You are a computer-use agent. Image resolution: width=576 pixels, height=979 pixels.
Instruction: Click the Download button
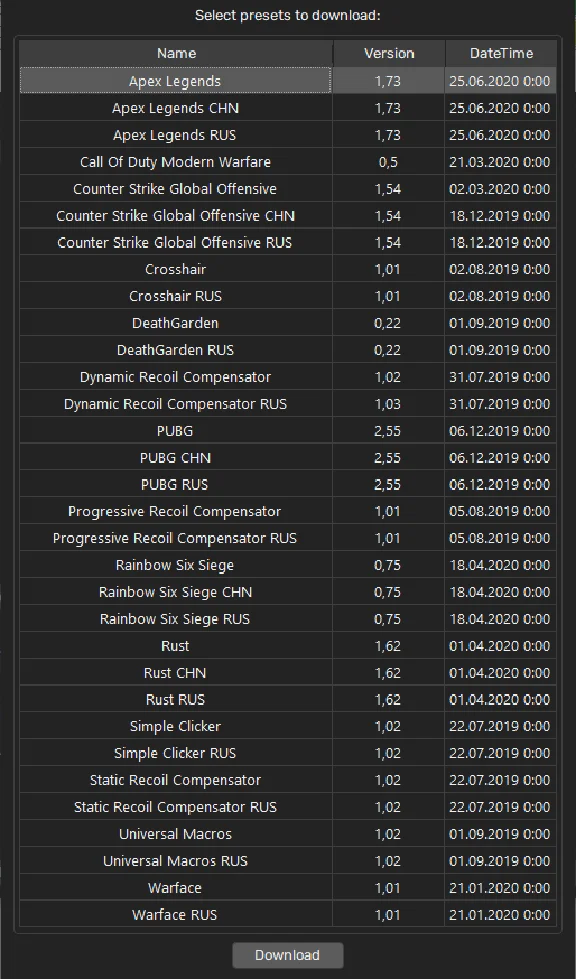tap(288, 955)
